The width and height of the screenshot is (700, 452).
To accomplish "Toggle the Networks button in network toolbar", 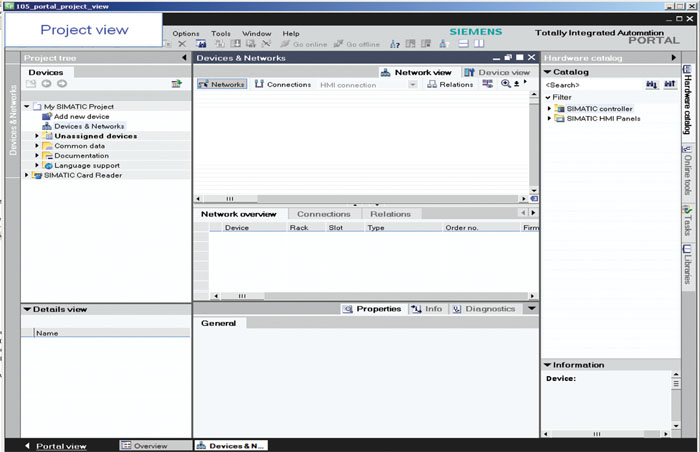I will [x=222, y=84].
